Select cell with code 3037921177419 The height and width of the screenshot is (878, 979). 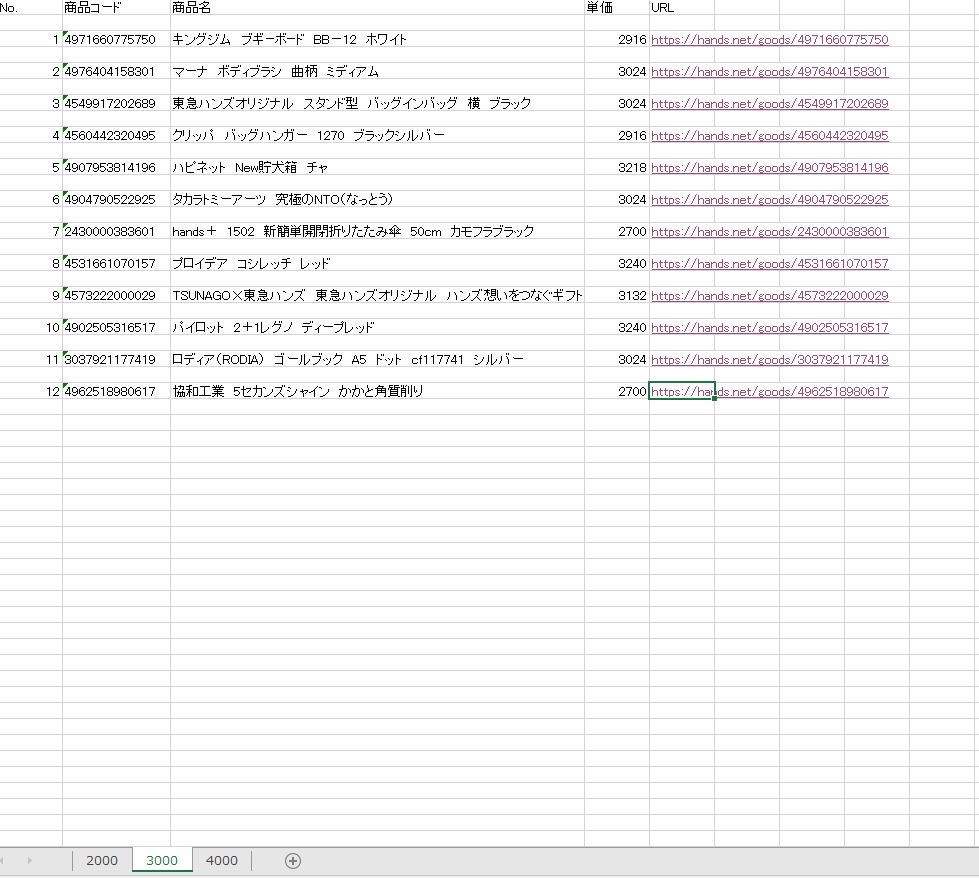coord(116,359)
